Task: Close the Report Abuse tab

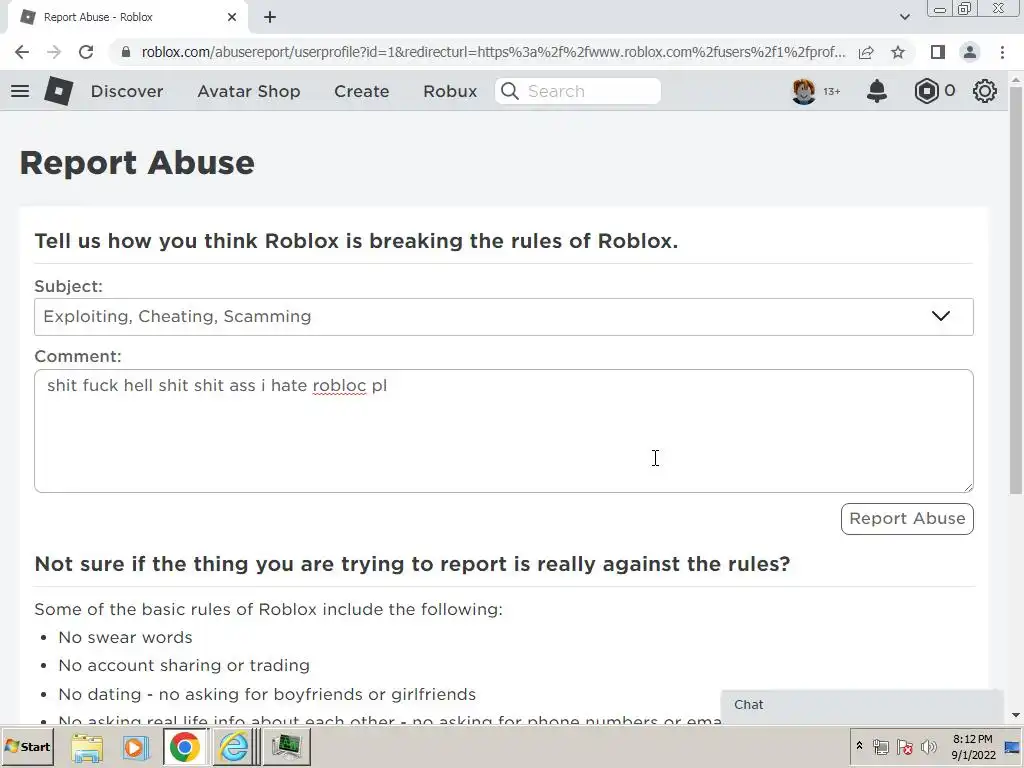Action: click(x=232, y=18)
